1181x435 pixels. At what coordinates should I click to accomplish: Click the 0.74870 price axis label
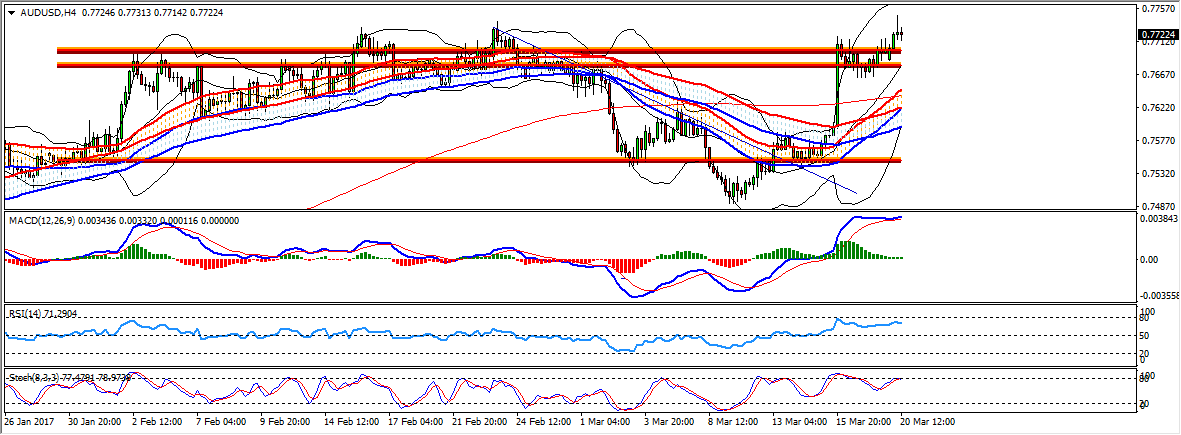tap(1157, 207)
